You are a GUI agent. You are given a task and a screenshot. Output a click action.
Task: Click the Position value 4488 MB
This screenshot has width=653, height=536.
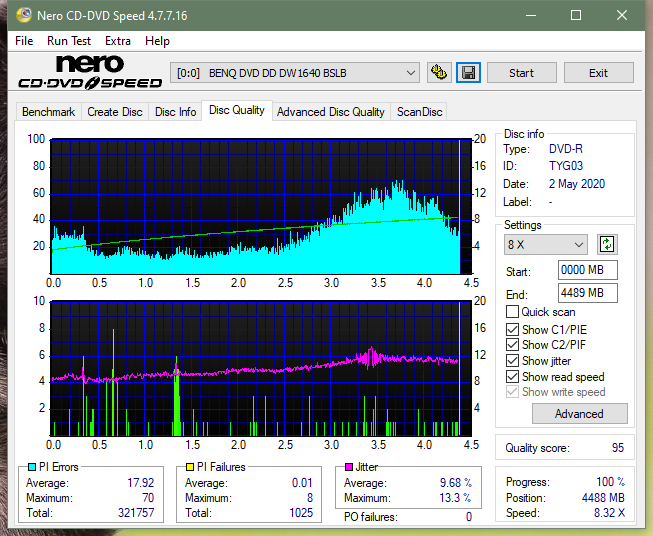(x=603, y=498)
